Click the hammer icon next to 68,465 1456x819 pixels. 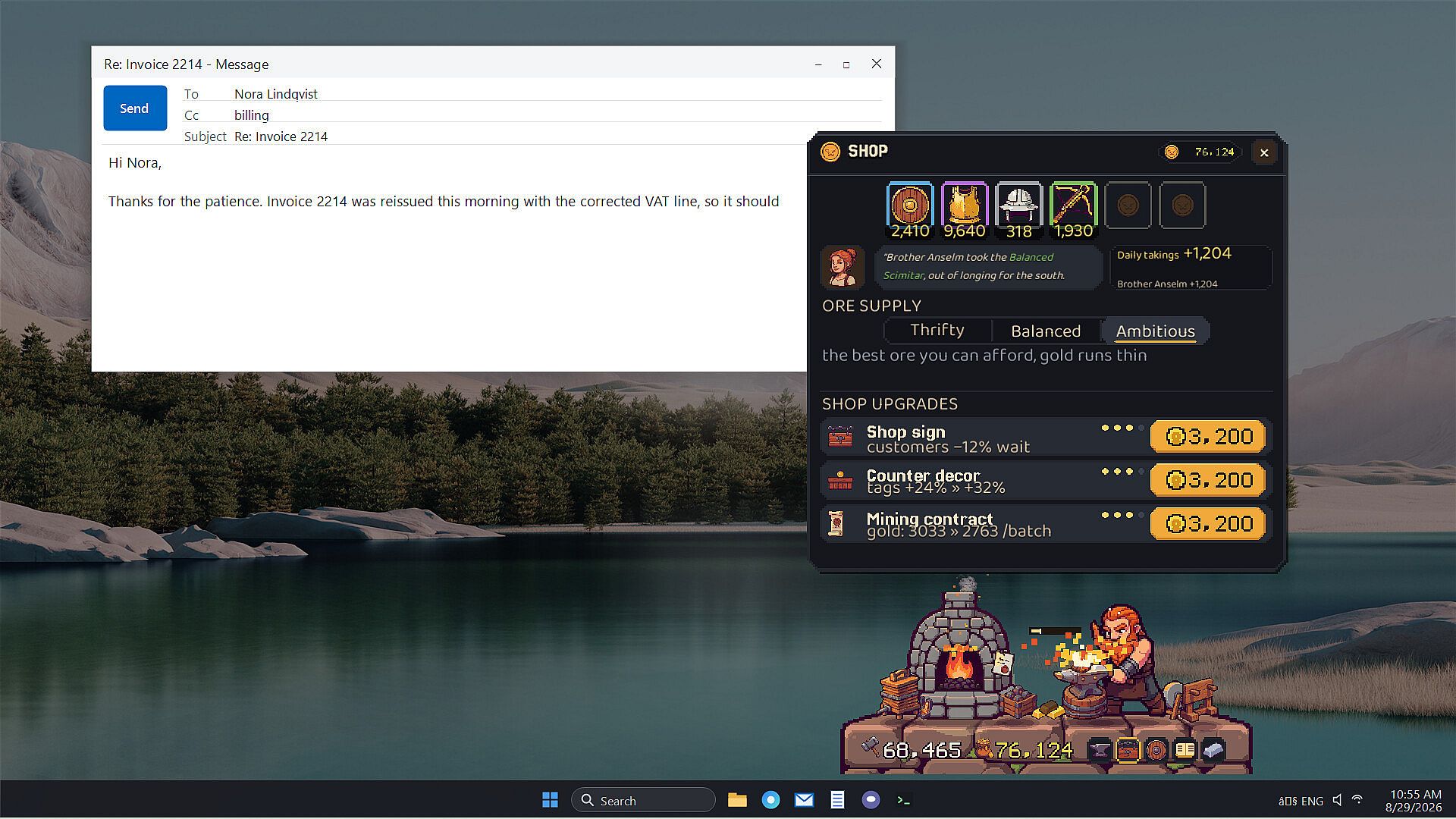[871, 748]
